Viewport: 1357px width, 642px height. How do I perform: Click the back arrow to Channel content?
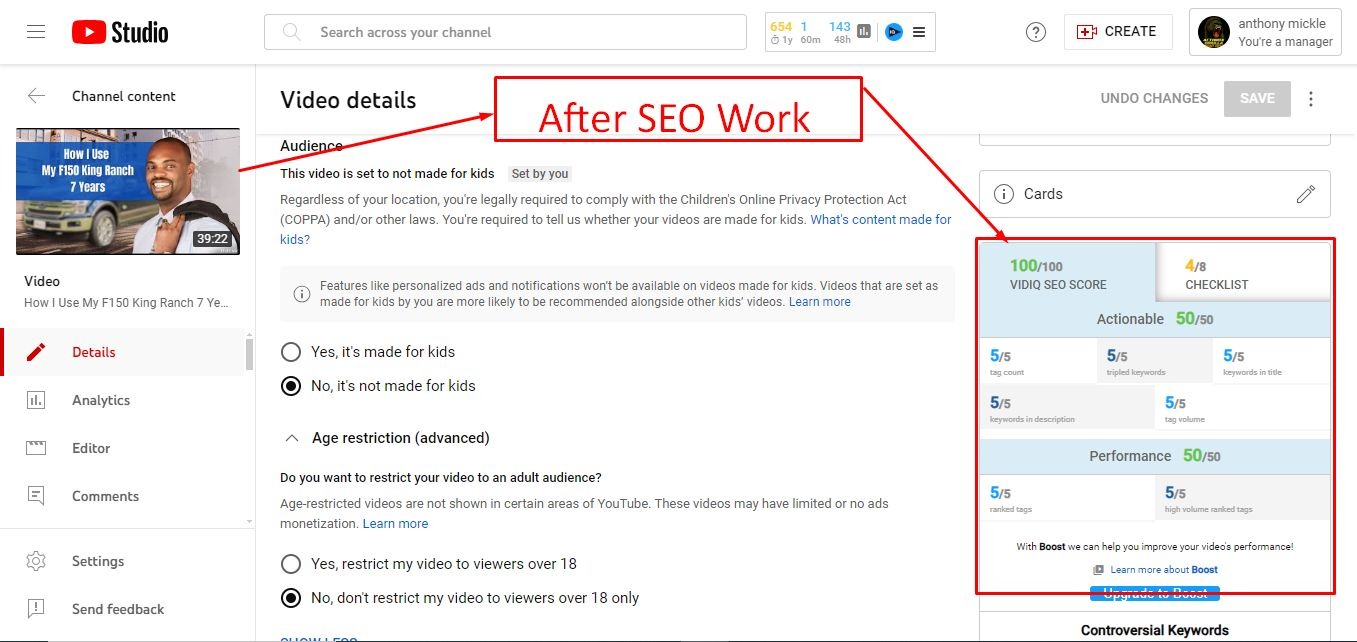pyautogui.click(x=36, y=96)
